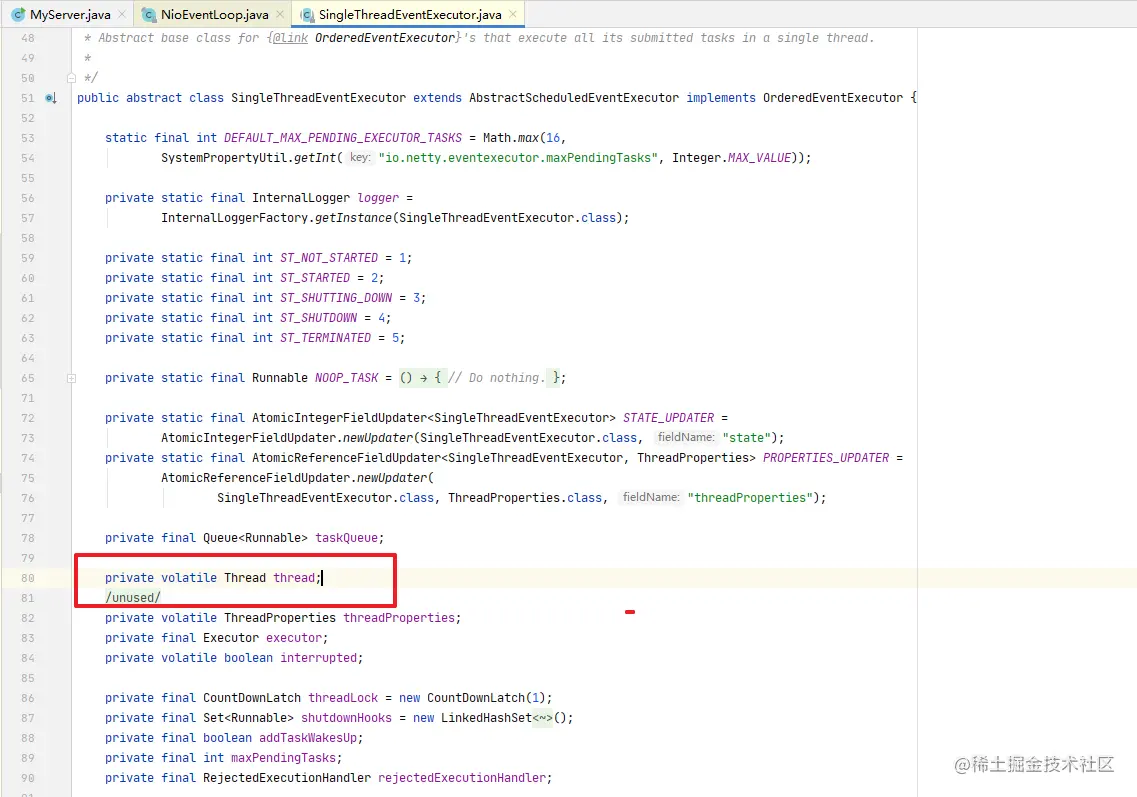Click the PROPERTIES_UPDATER field name
Screen dimensions: 1137x797
(x=826, y=458)
